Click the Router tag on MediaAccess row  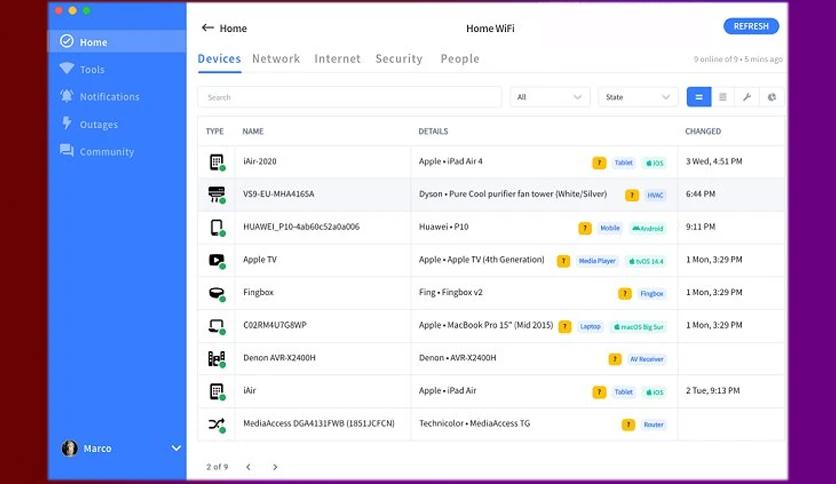tap(654, 424)
